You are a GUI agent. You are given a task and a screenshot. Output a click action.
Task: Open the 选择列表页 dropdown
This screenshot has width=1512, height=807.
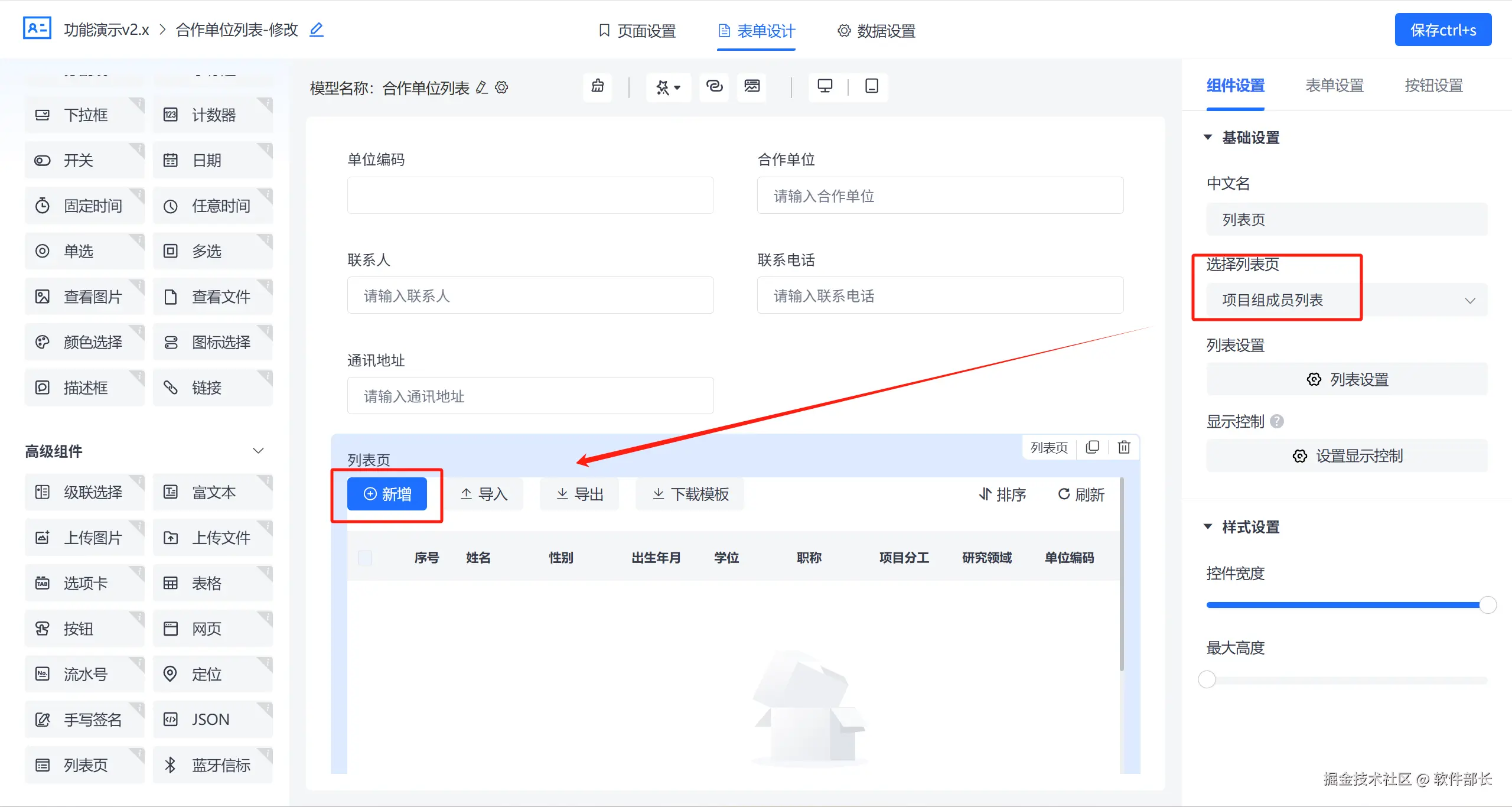(x=1347, y=300)
